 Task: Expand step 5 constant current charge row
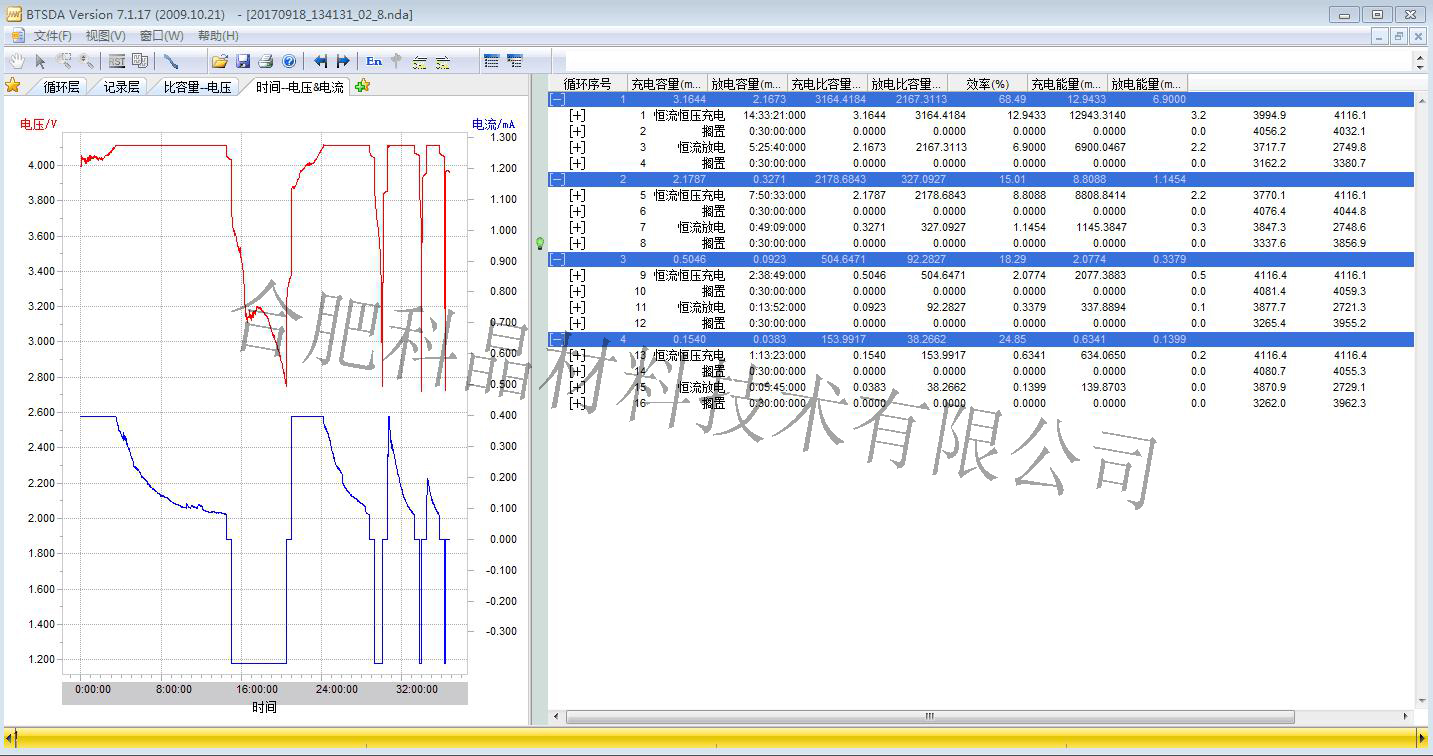point(577,195)
